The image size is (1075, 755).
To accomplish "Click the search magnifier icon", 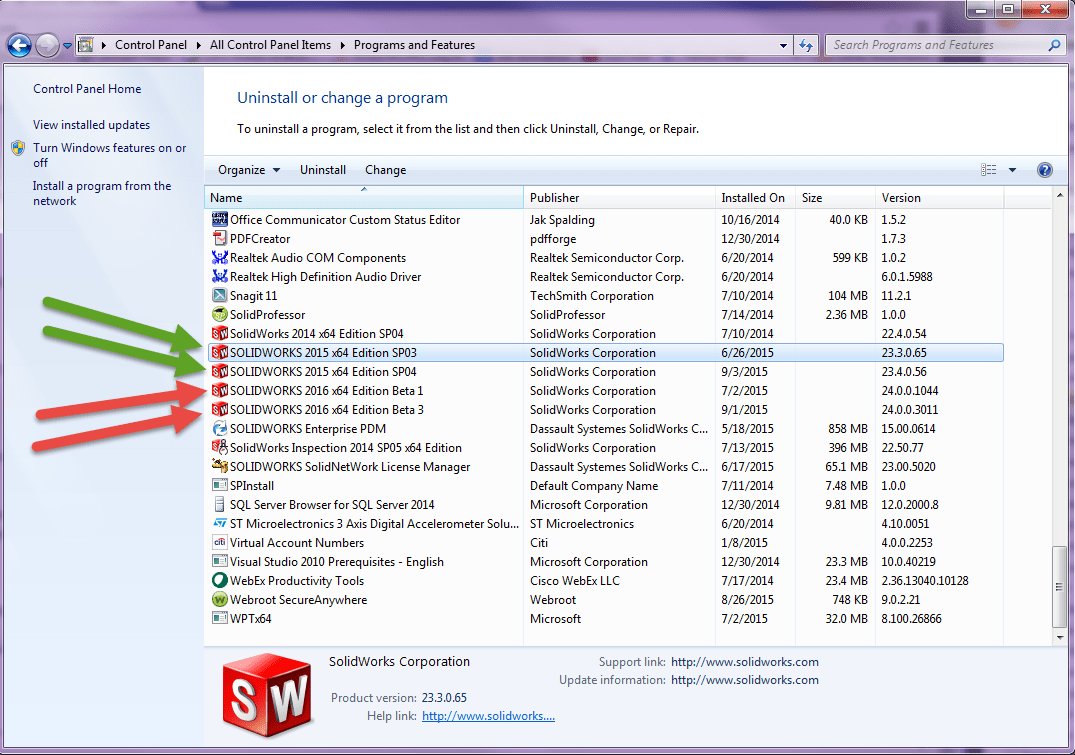I will [x=1054, y=45].
